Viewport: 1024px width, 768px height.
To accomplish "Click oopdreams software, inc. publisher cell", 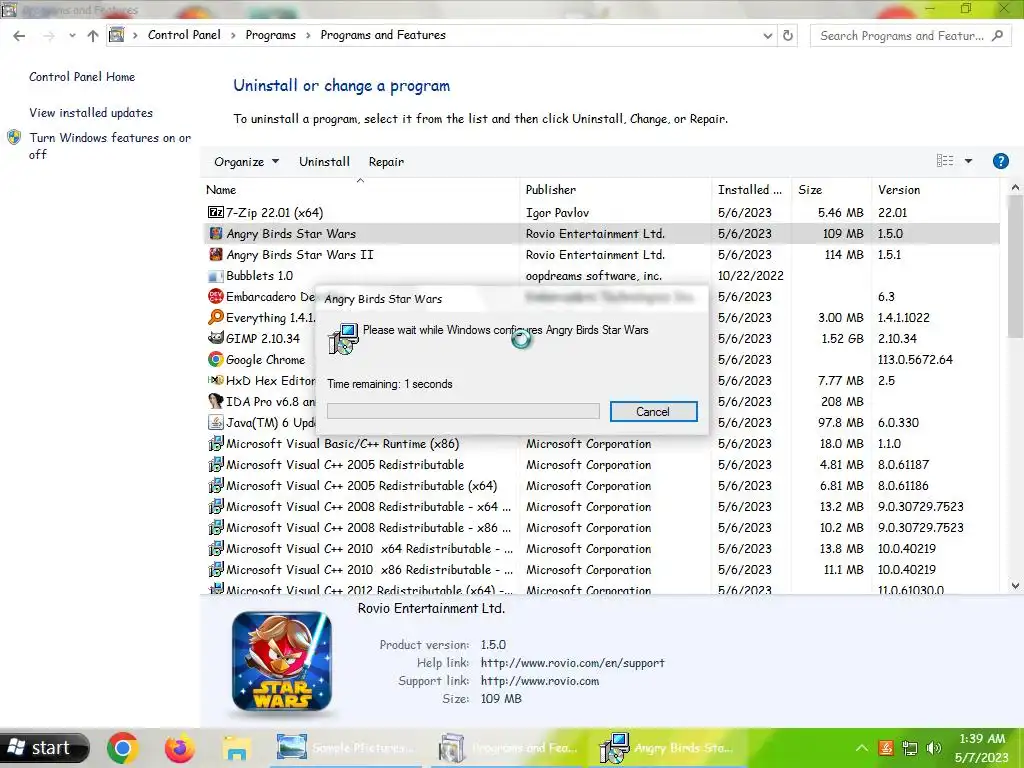I will click(594, 276).
